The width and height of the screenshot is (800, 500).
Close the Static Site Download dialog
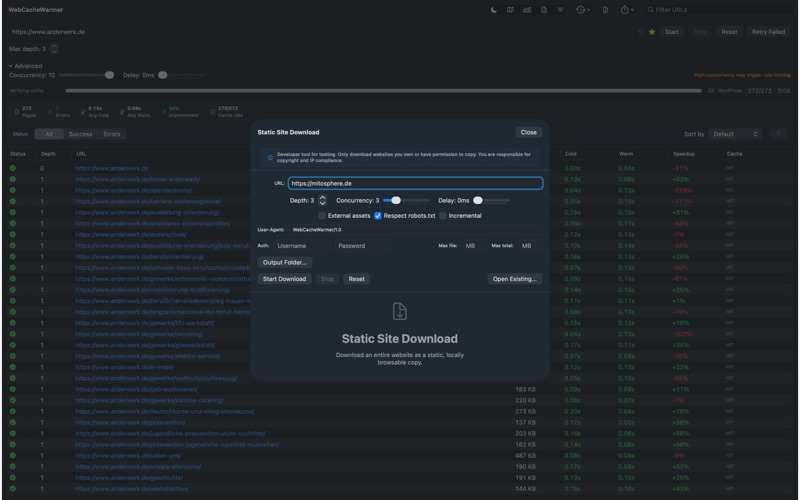(x=529, y=132)
